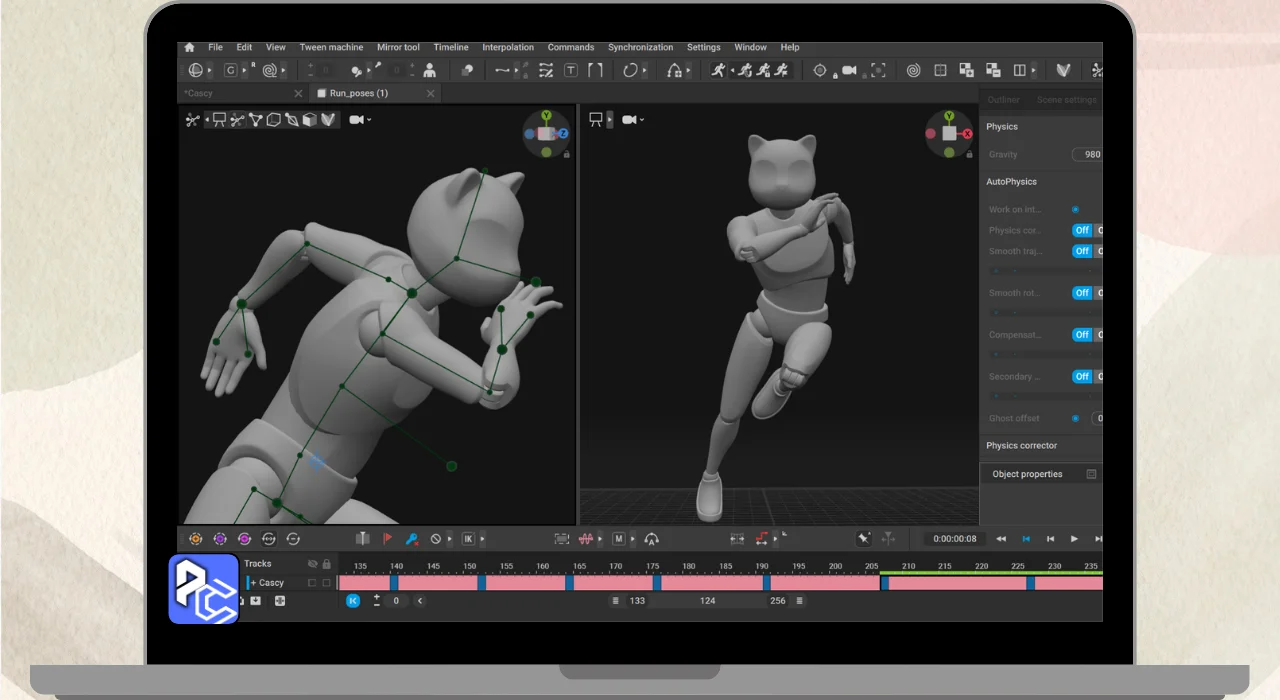Click the T text box toolbar icon

570,71
